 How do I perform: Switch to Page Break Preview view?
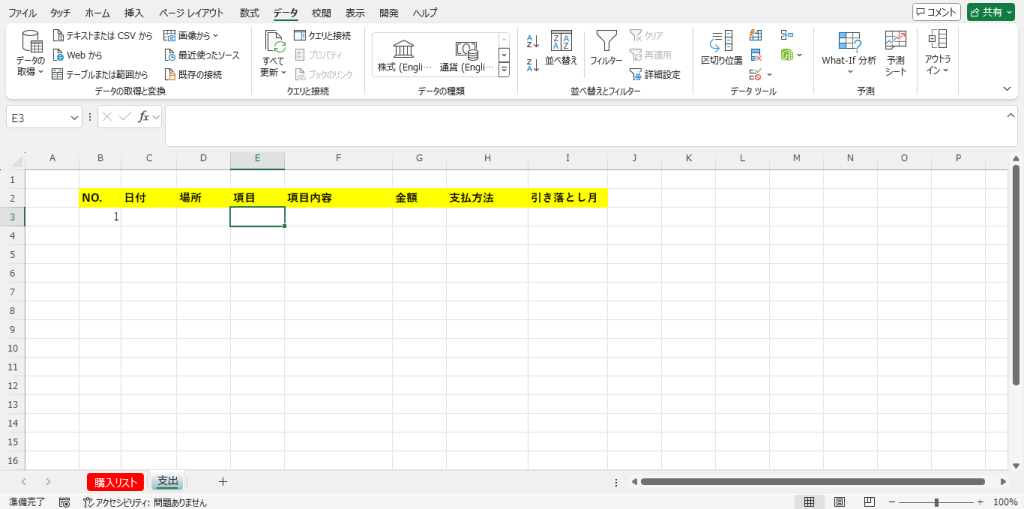tap(868, 502)
